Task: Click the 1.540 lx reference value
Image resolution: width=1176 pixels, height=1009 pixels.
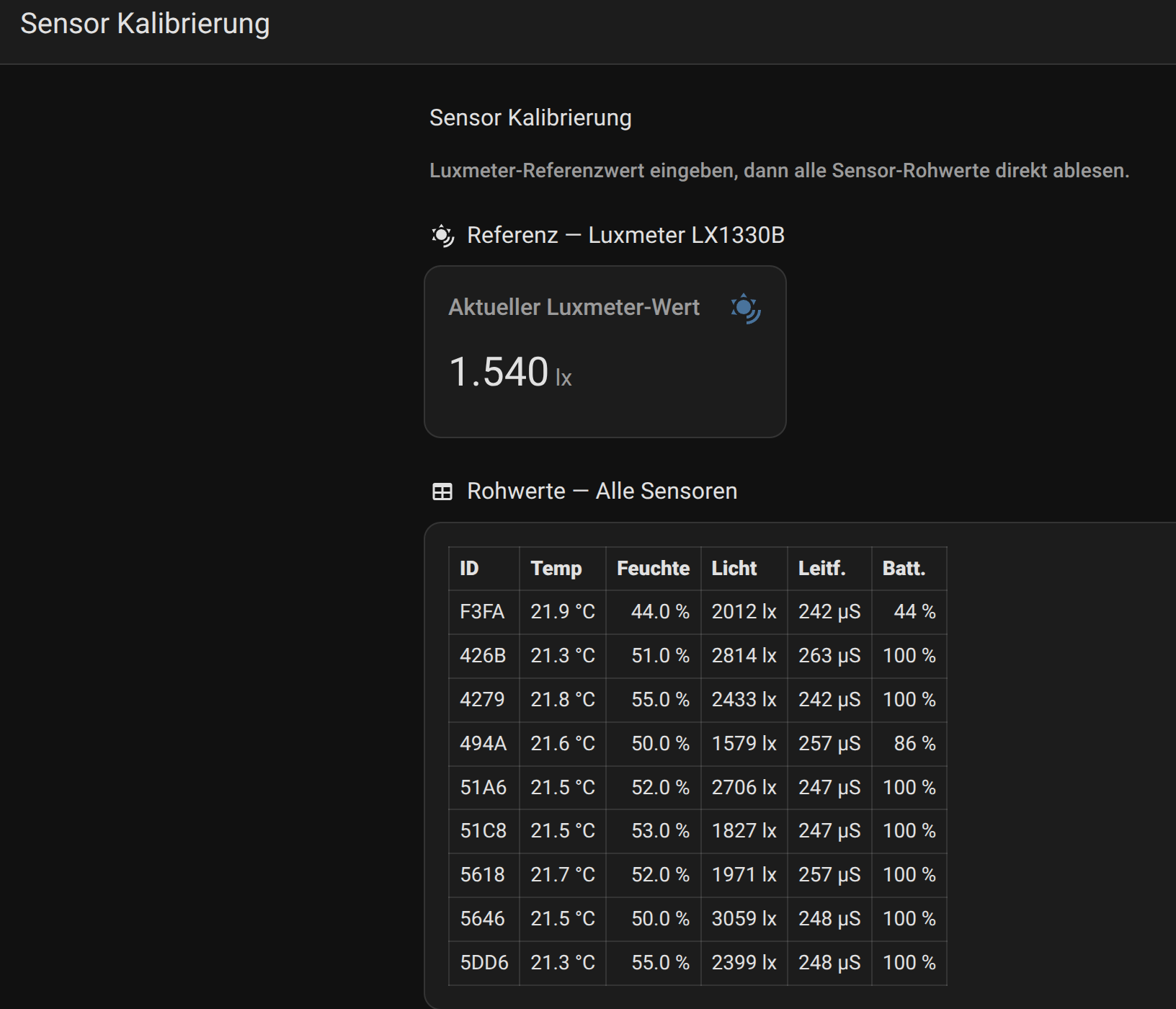Action: tap(509, 373)
